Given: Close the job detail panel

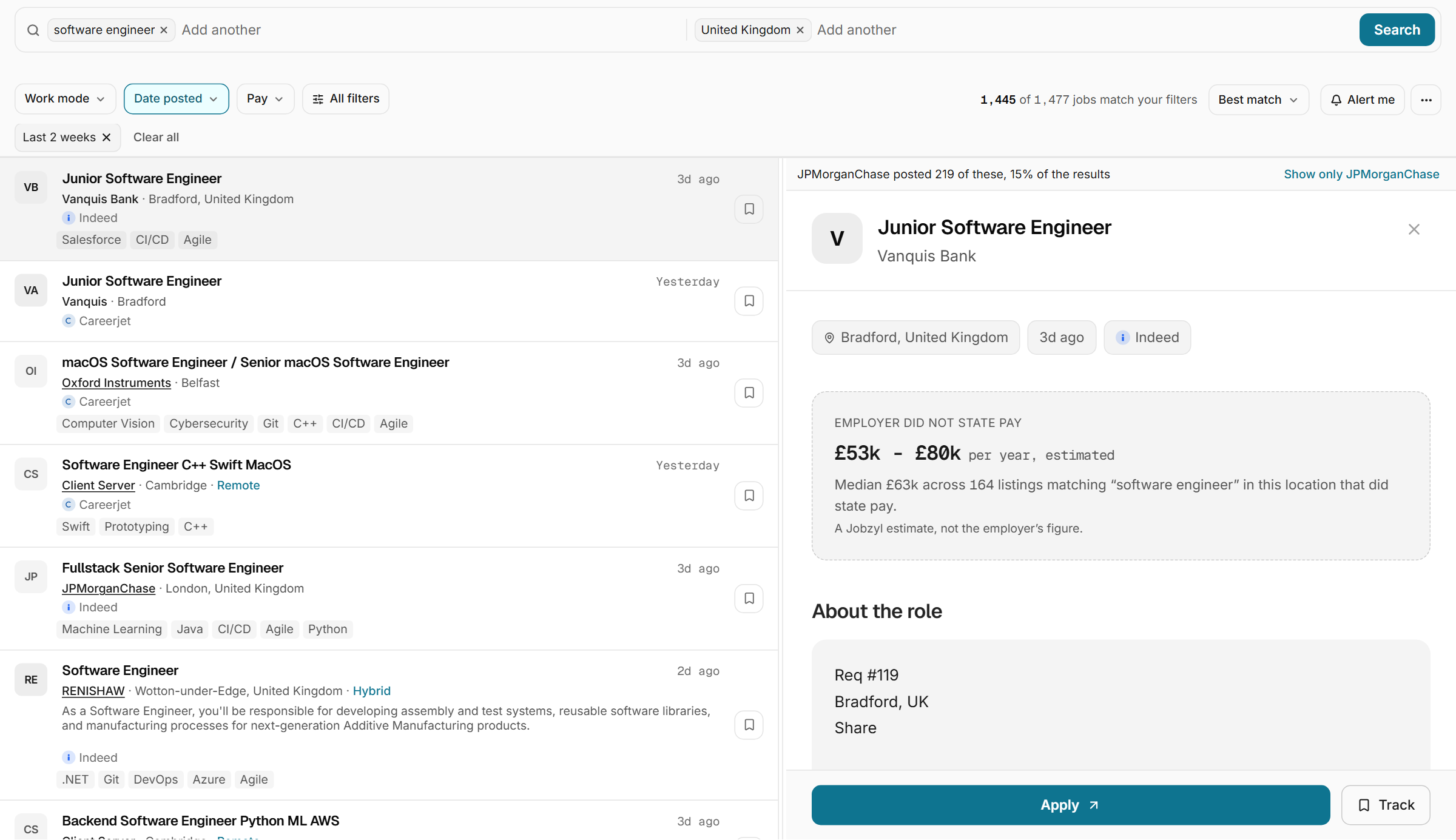Looking at the screenshot, I should (1414, 229).
